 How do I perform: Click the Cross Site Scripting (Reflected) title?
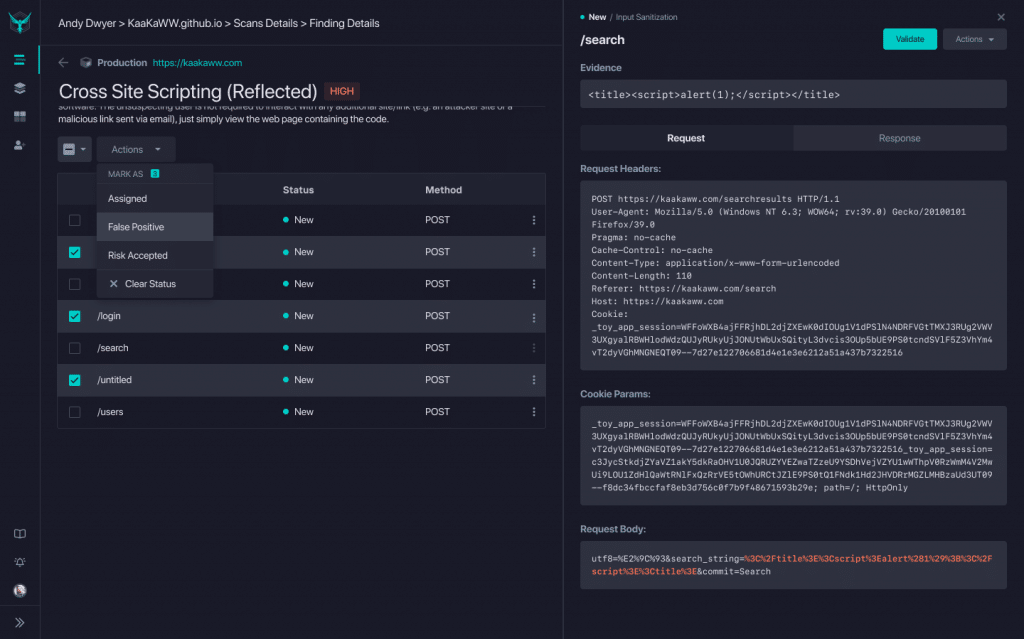pos(188,91)
